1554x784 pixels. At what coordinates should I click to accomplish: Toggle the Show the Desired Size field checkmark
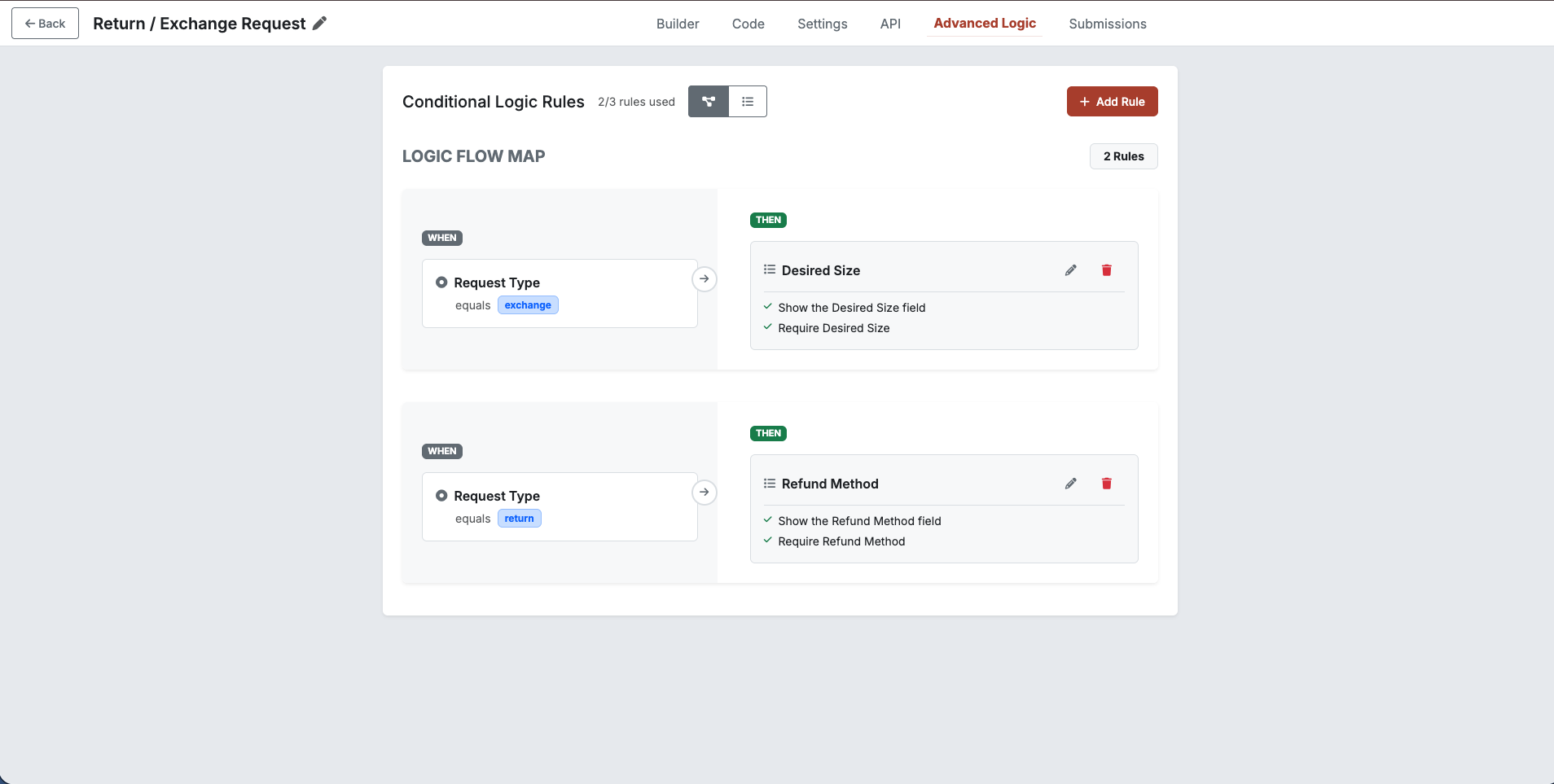coord(767,306)
